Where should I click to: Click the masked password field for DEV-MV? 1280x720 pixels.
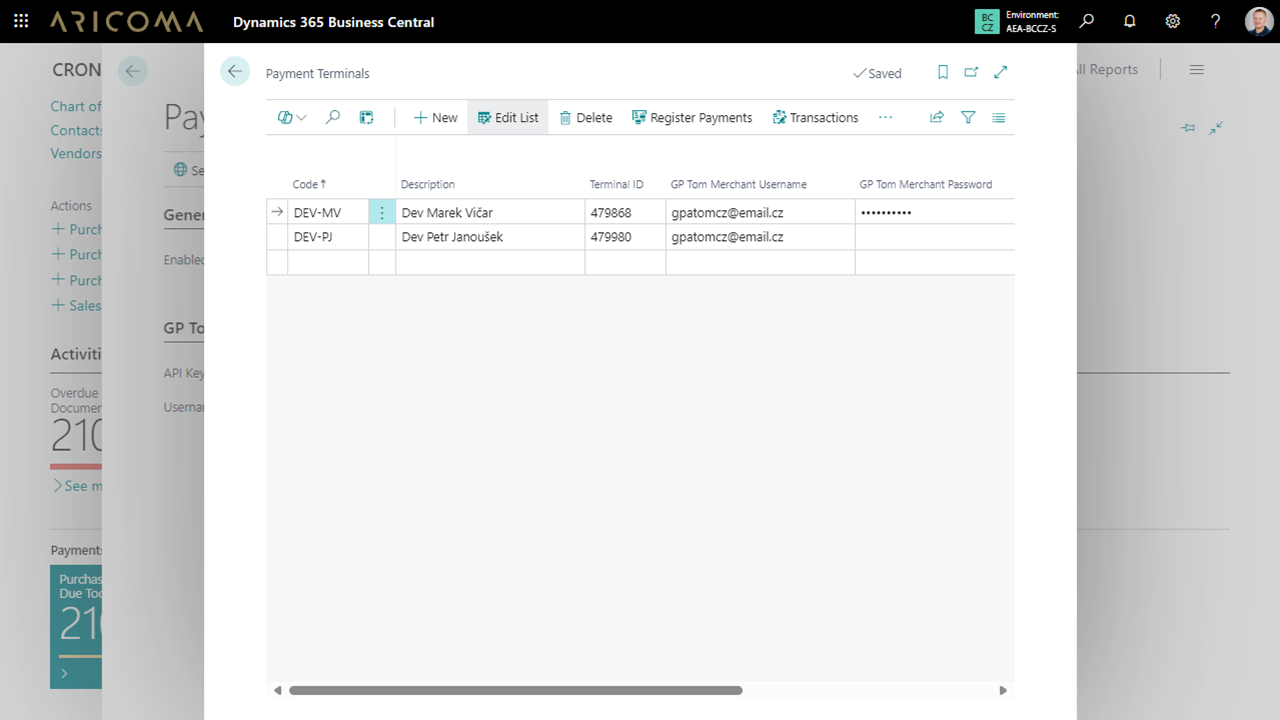935,212
